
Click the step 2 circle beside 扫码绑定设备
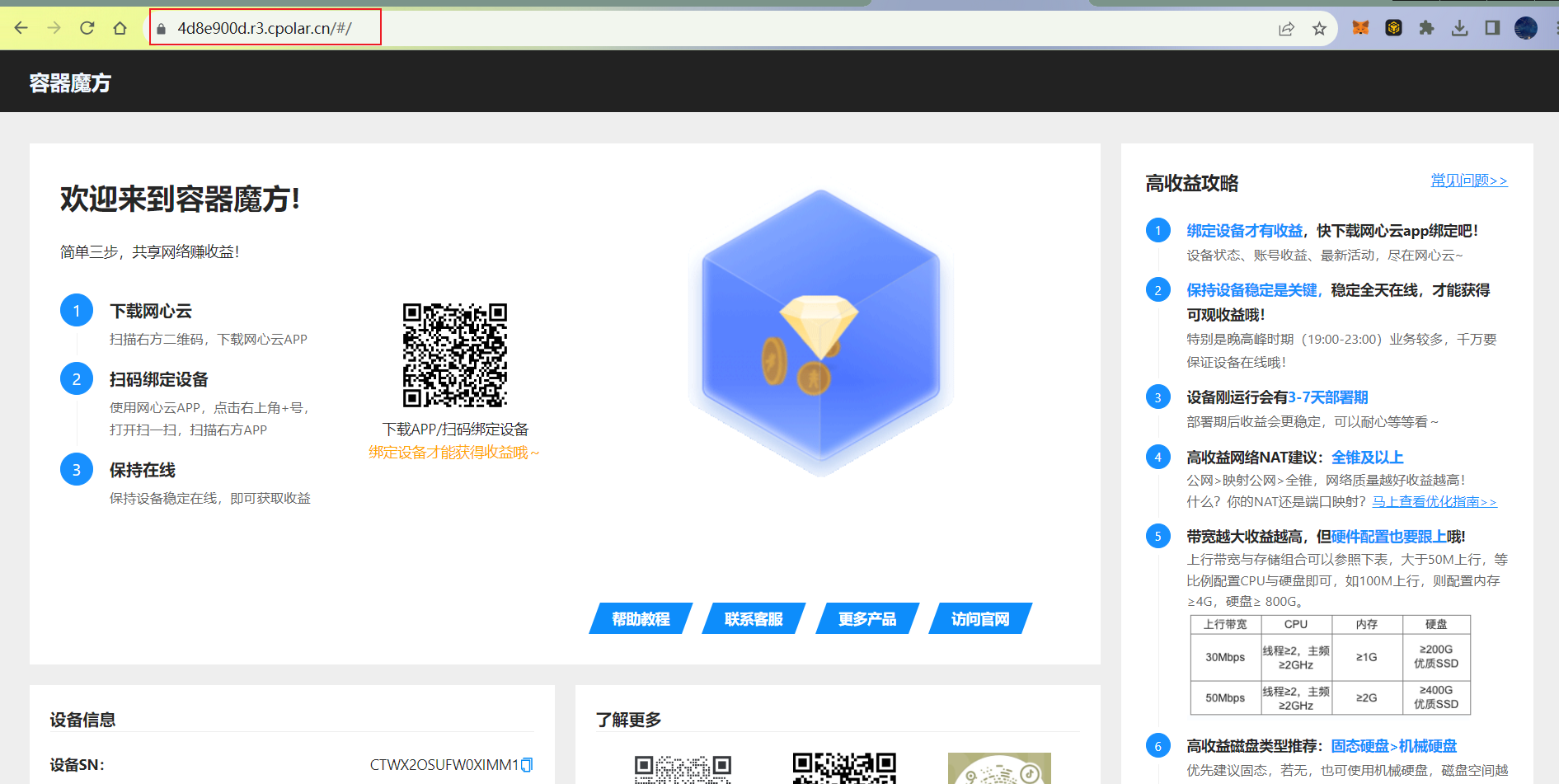[x=77, y=379]
